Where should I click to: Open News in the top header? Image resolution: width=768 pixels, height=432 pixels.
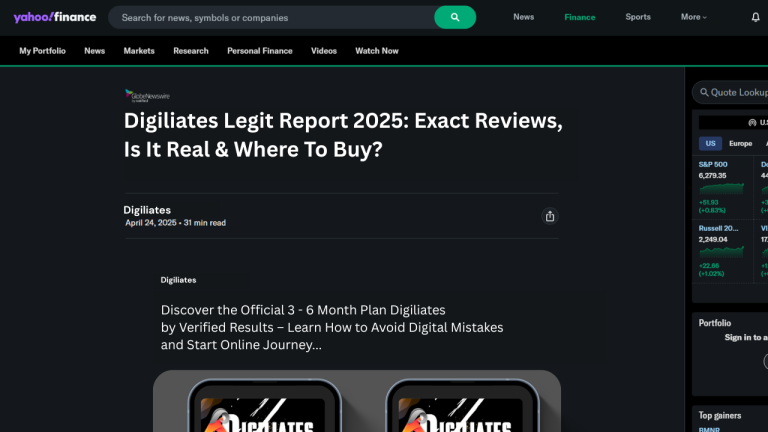point(524,17)
